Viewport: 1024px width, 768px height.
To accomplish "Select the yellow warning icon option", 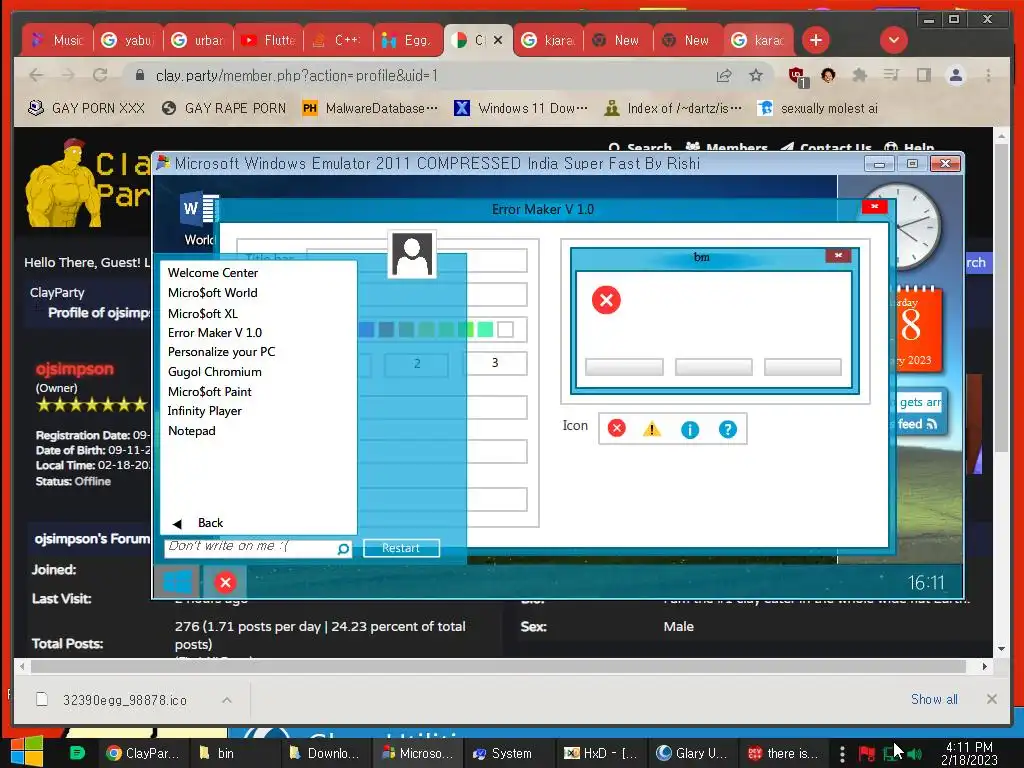I will point(652,428).
